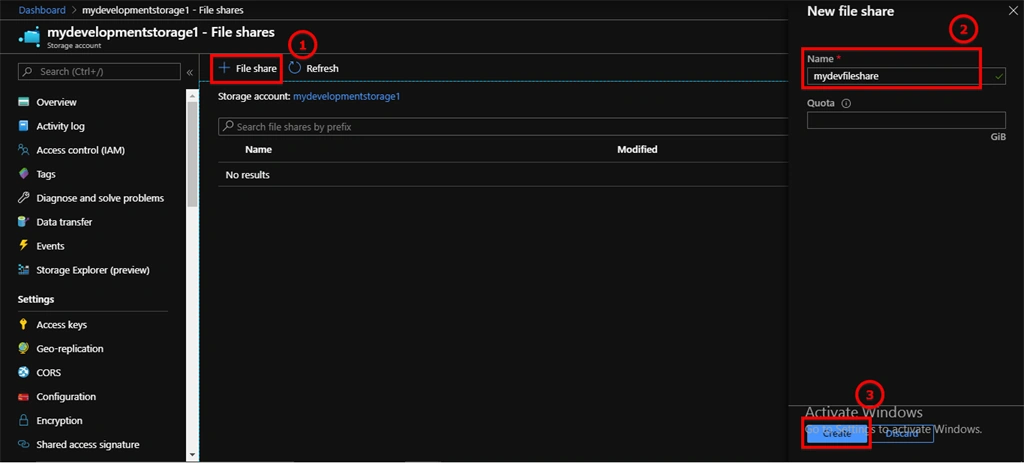Click the Data transfer icon
The width and height of the screenshot is (1024, 463).
24,222
